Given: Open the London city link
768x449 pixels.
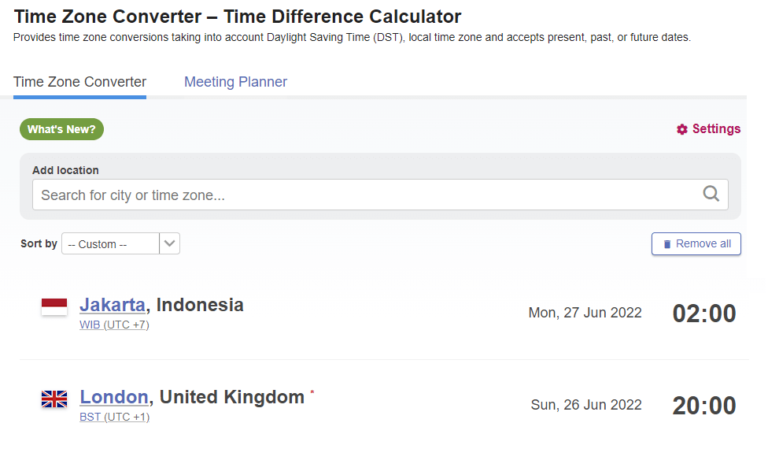Looking at the screenshot, I should (114, 397).
